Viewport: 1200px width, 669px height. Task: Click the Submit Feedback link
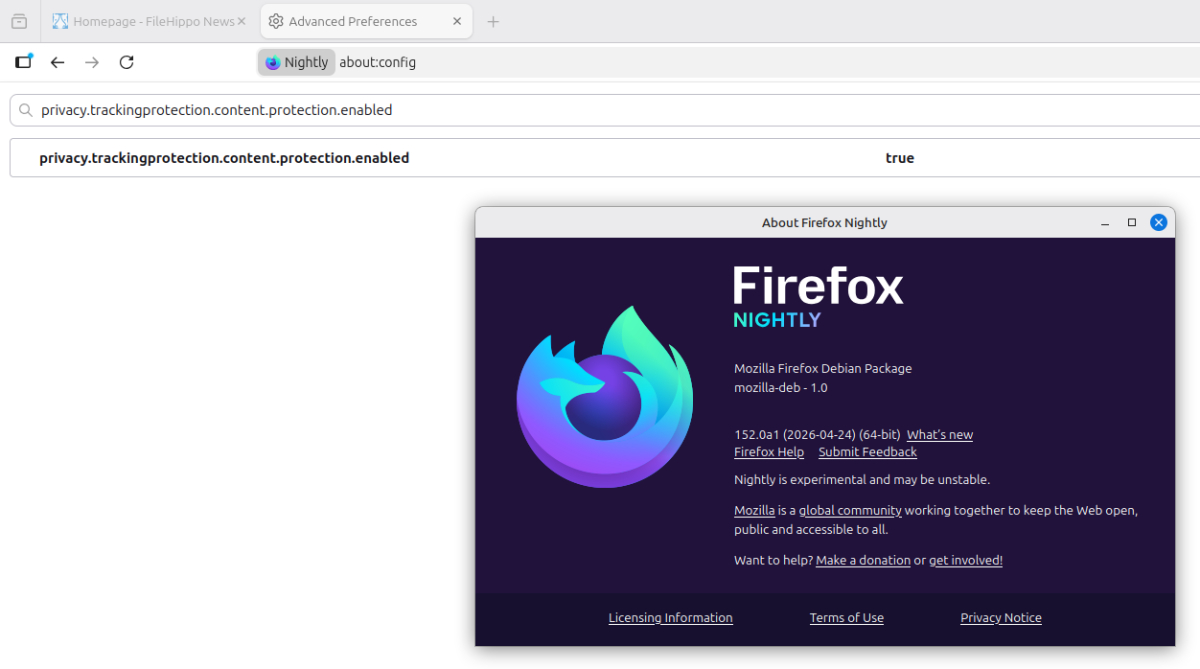(x=867, y=452)
